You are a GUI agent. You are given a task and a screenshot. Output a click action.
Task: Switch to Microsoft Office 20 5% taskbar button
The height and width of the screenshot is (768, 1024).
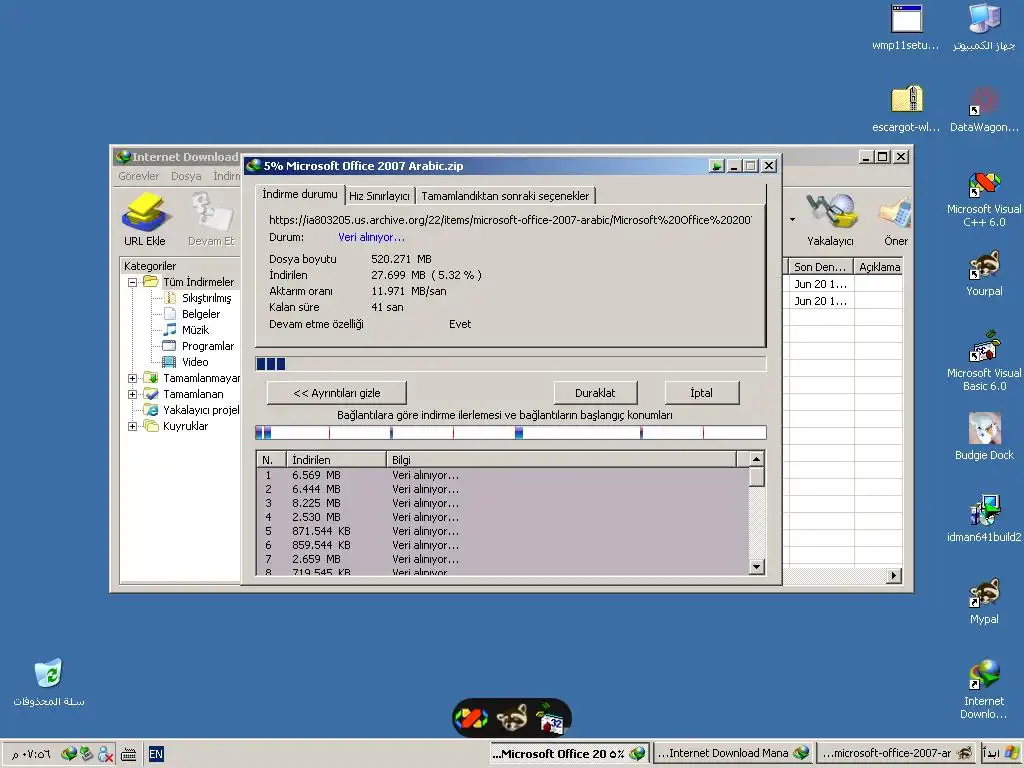point(569,754)
